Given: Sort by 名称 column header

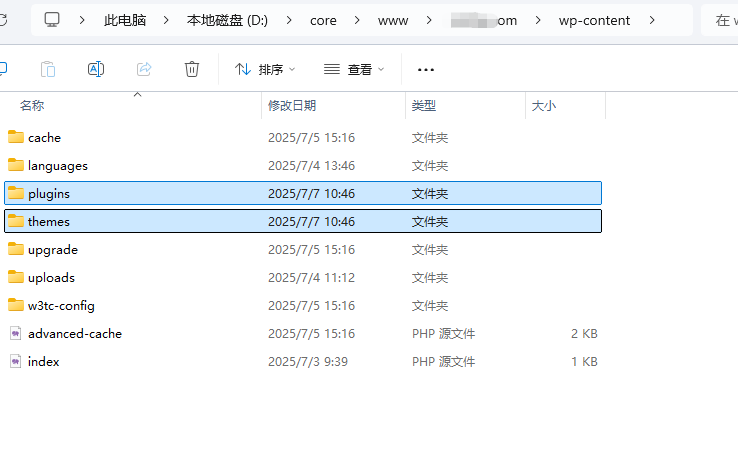Looking at the screenshot, I should (32, 105).
